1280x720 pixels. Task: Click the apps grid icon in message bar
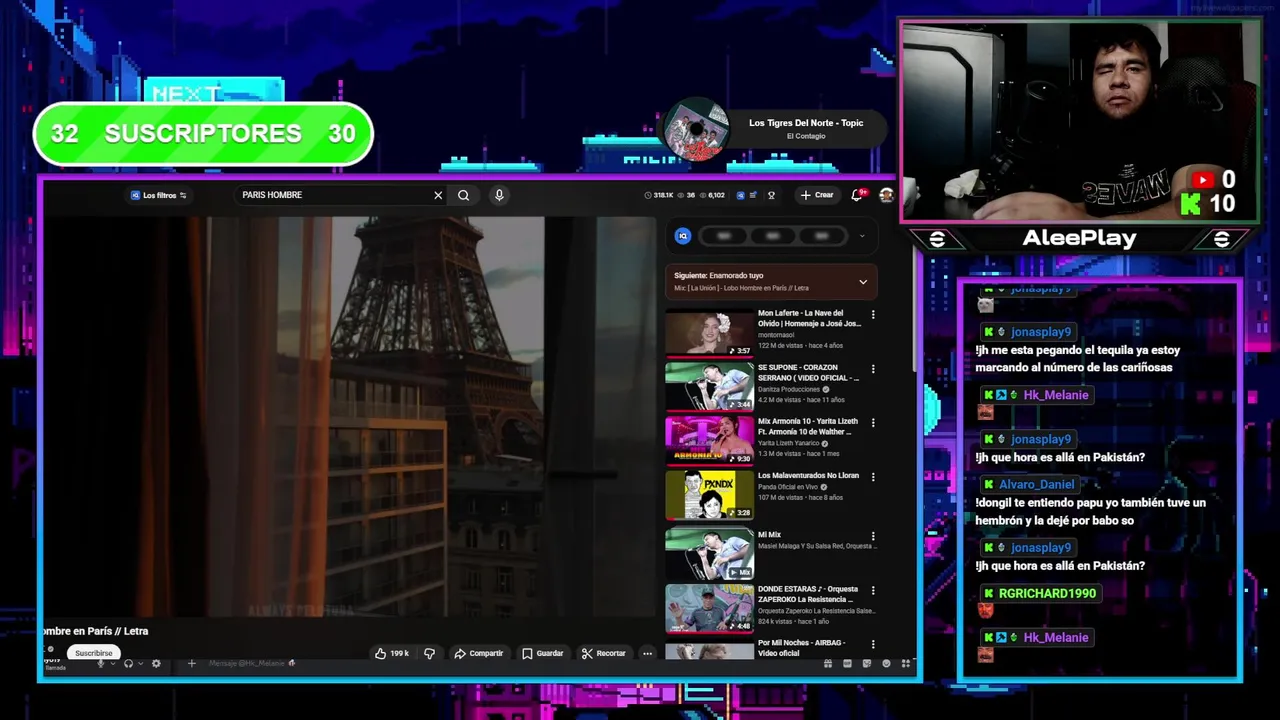click(906, 664)
